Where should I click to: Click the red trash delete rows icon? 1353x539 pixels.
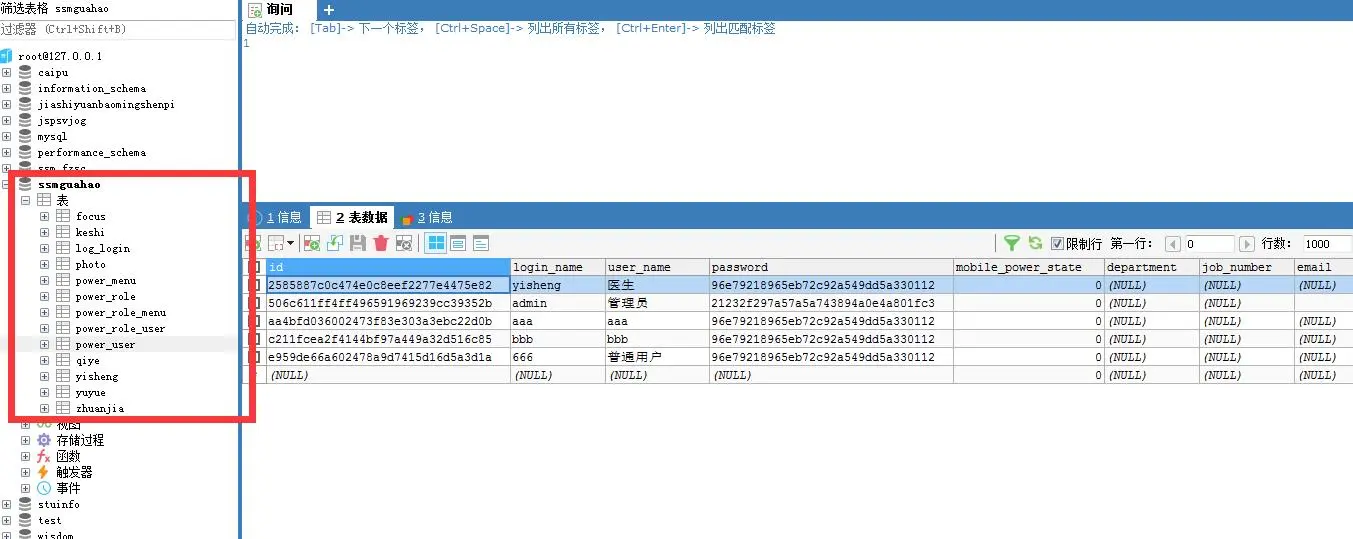coord(381,243)
